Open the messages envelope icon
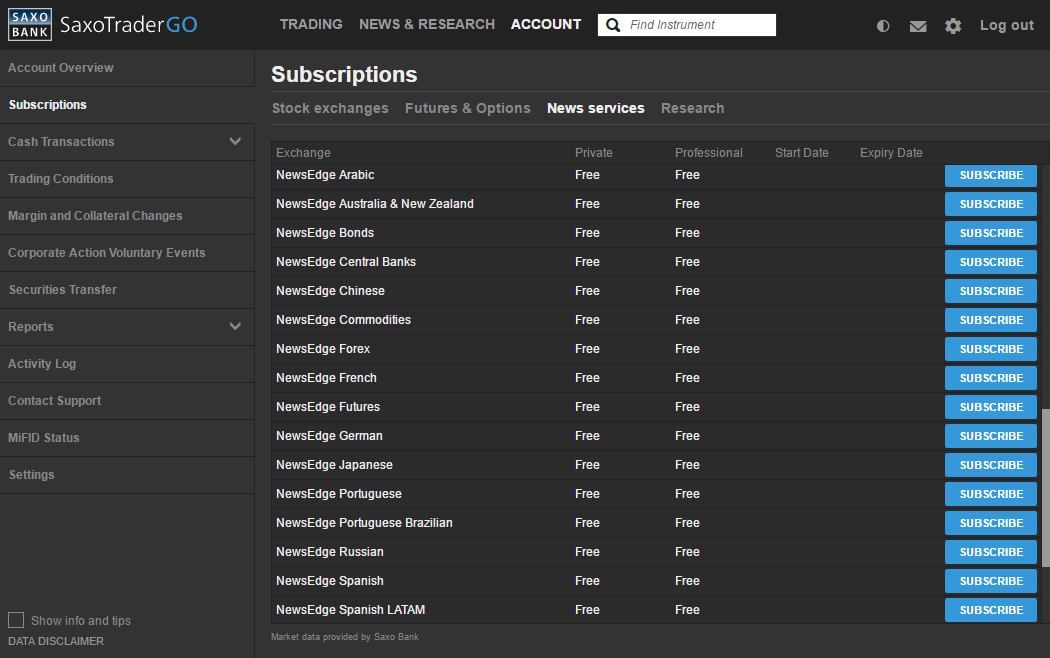Image resolution: width=1050 pixels, height=658 pixels. 918,26
